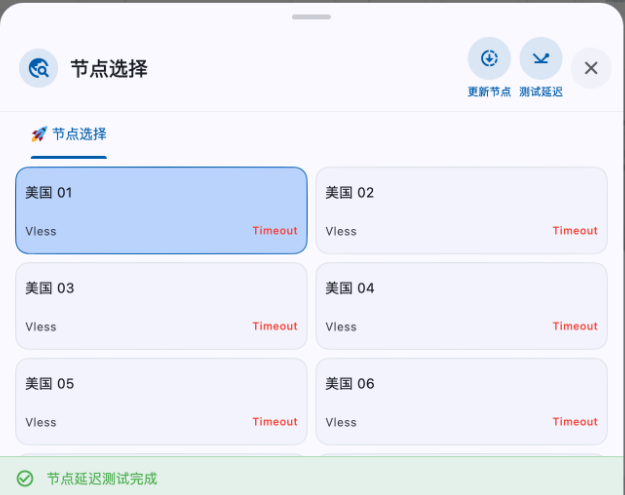625x495 pixels.
Task: Click the Timeout status of 美国 02
Action: coord(575,231)
